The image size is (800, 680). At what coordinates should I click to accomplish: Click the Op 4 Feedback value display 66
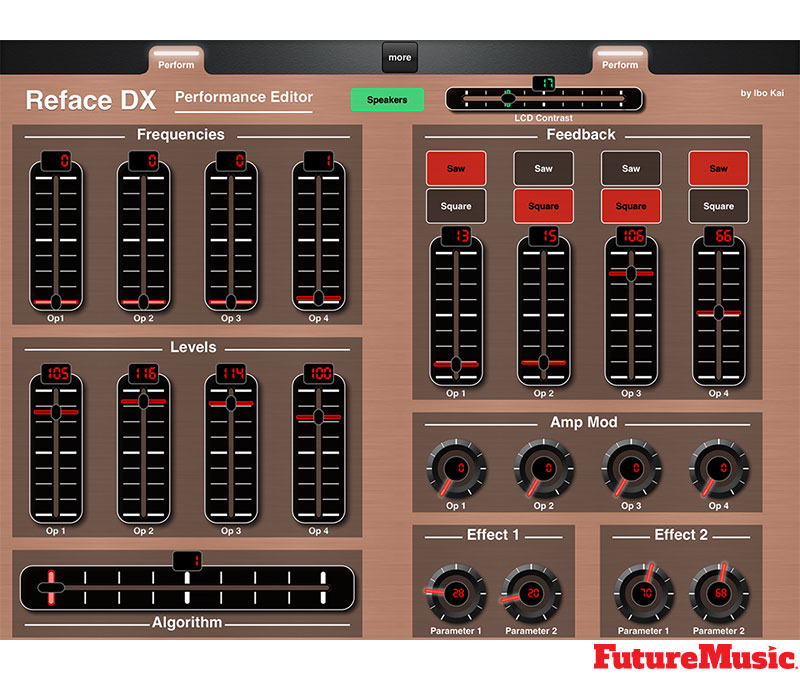click(718, 236)
